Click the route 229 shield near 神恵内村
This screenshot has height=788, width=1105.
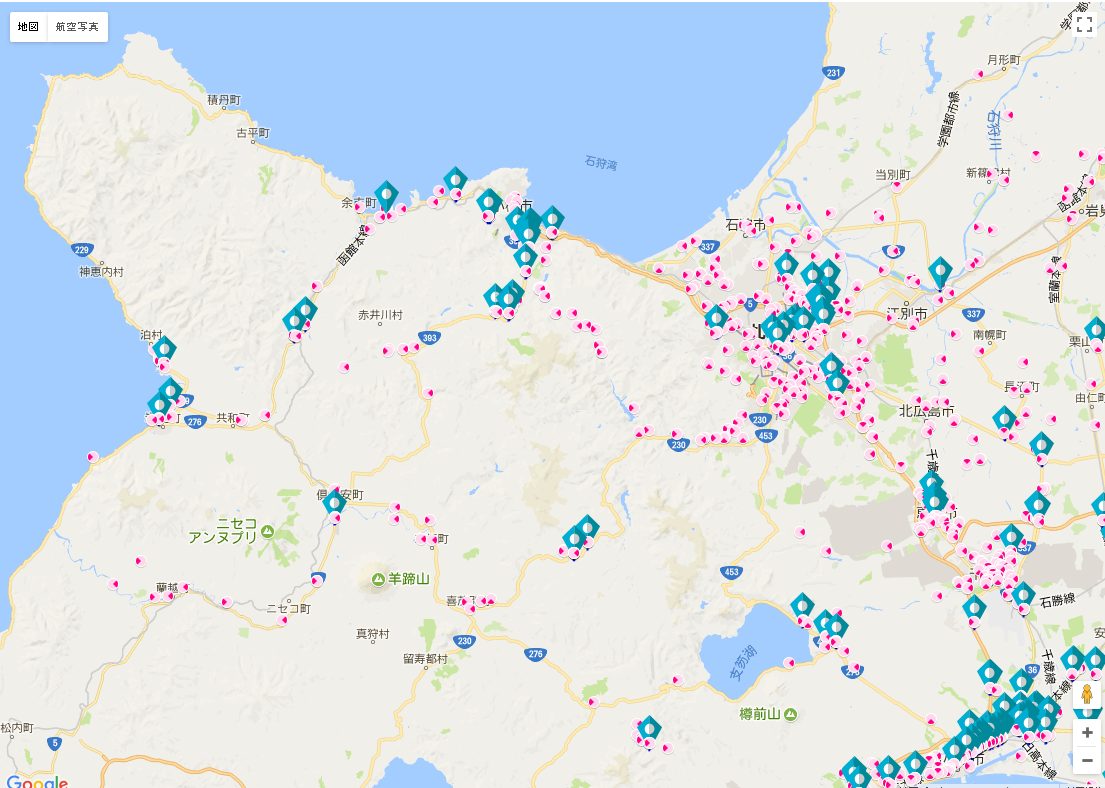(82, 250)
